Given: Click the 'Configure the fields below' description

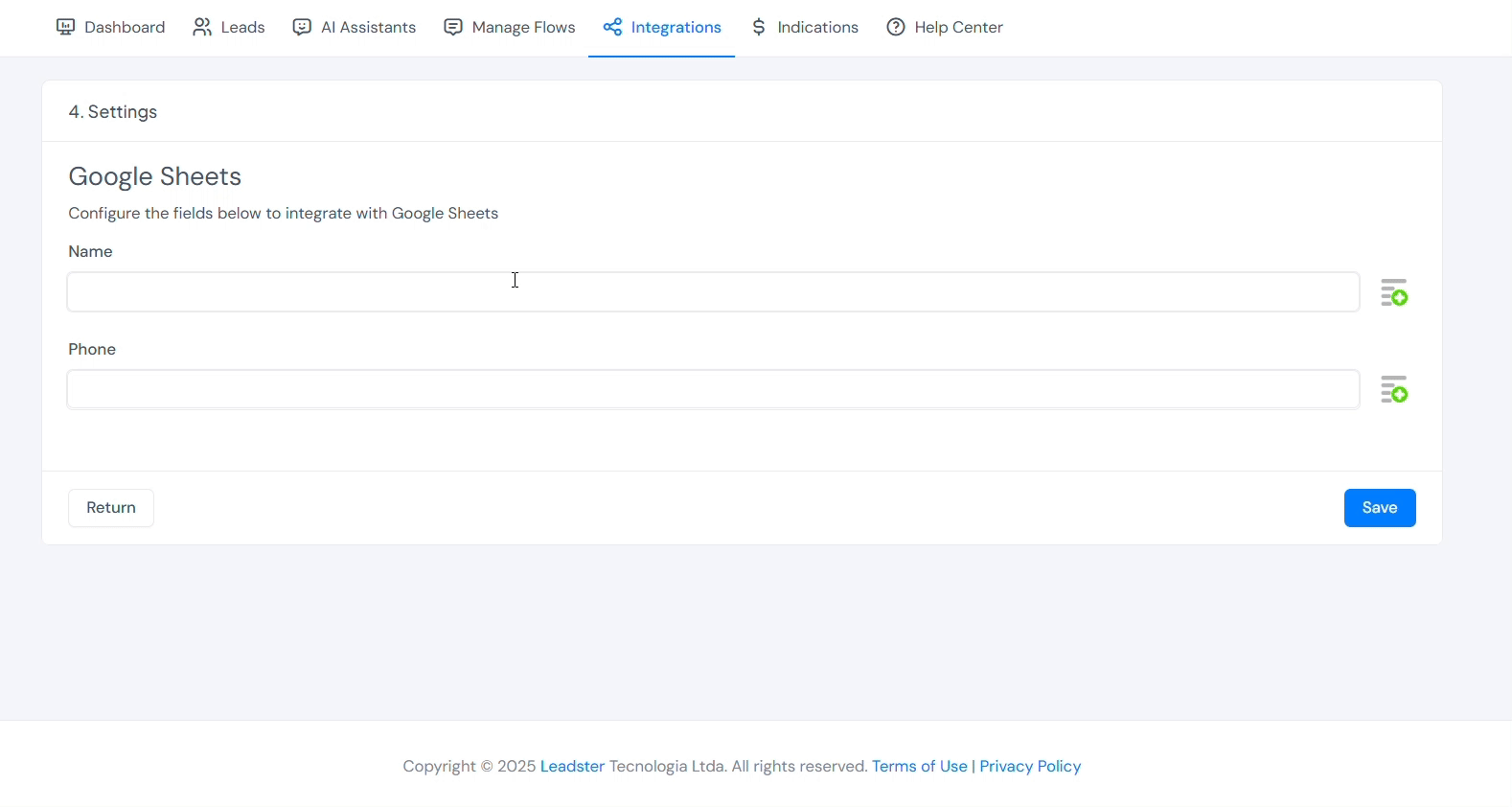Looking at the screenshot, I should [284, 214].
